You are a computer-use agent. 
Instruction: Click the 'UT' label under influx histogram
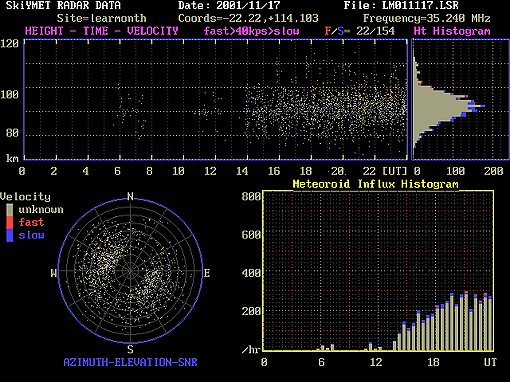click(490, 362)
